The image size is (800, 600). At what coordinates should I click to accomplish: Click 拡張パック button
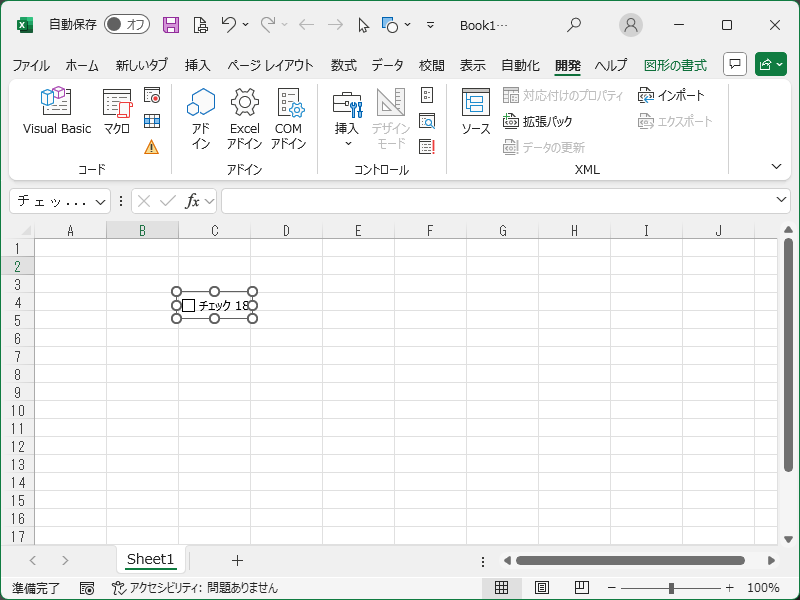coord(538,121)
